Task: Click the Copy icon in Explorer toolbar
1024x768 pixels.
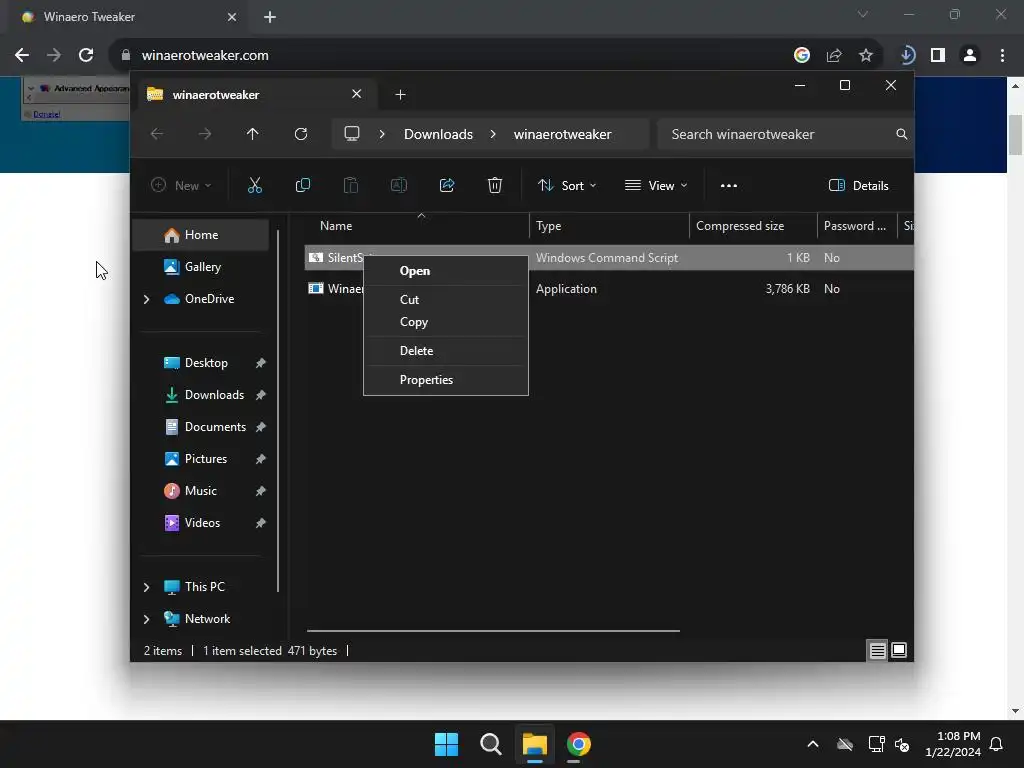Action: (302, 185)
